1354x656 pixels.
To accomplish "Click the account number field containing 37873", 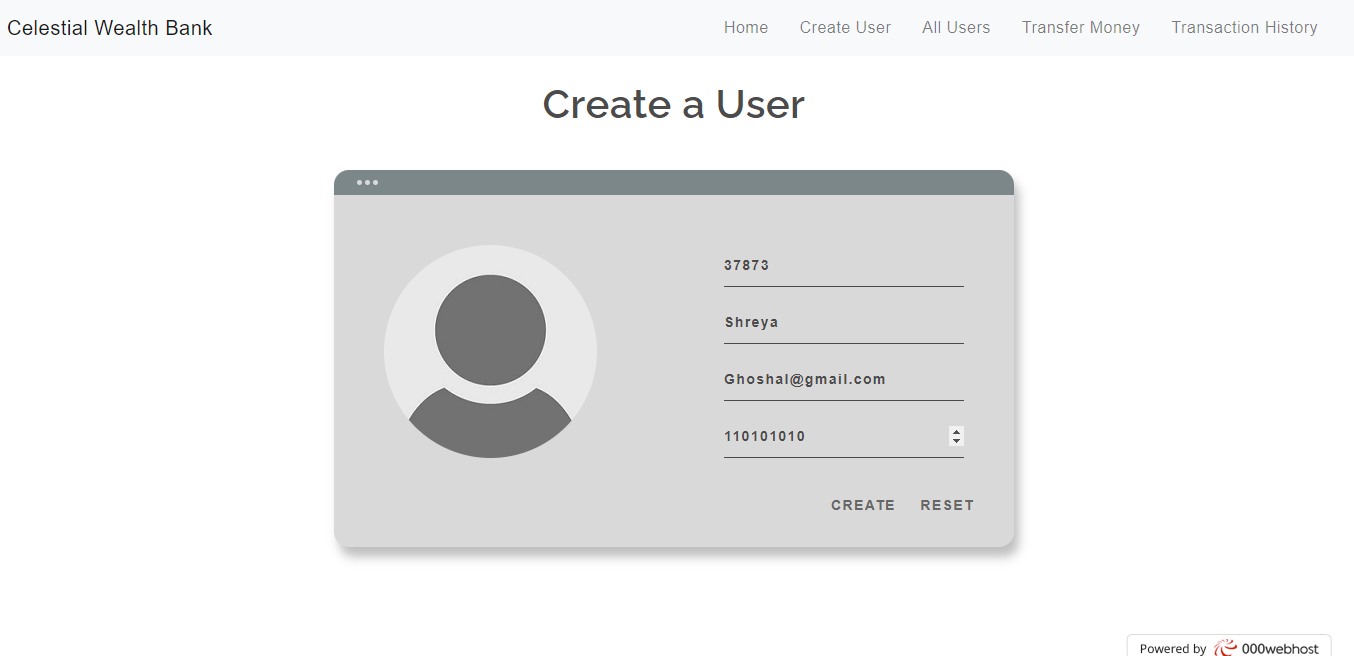I will tap(843, 265).
